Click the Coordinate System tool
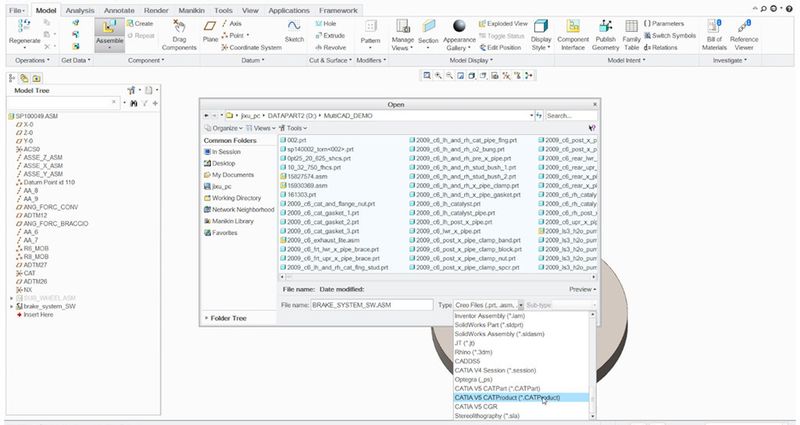Screen dimensions: 800x425 click(252, 47)
